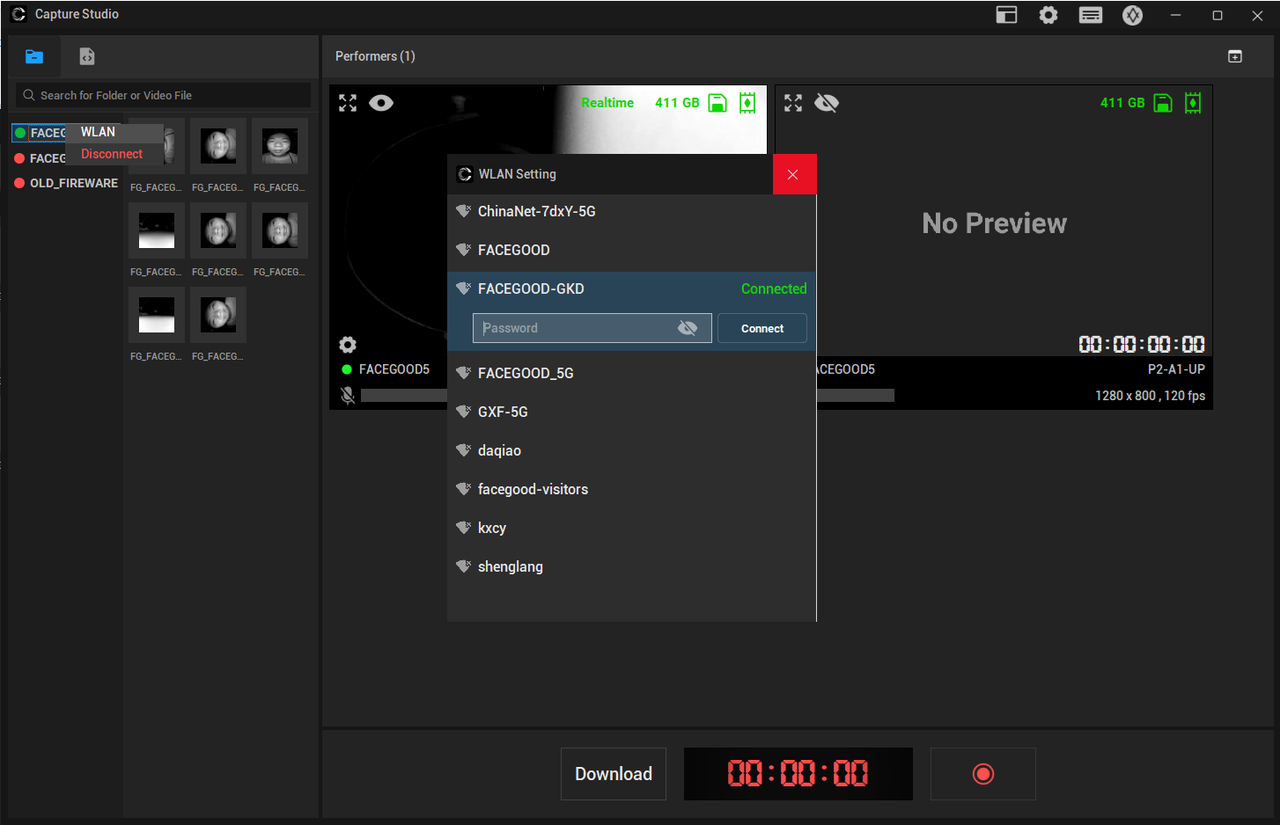Image resolution: width=1280 pixels, height=825 pixels.
Task: Open the upright face thumbnail in first row
Action: pos(280,146)
